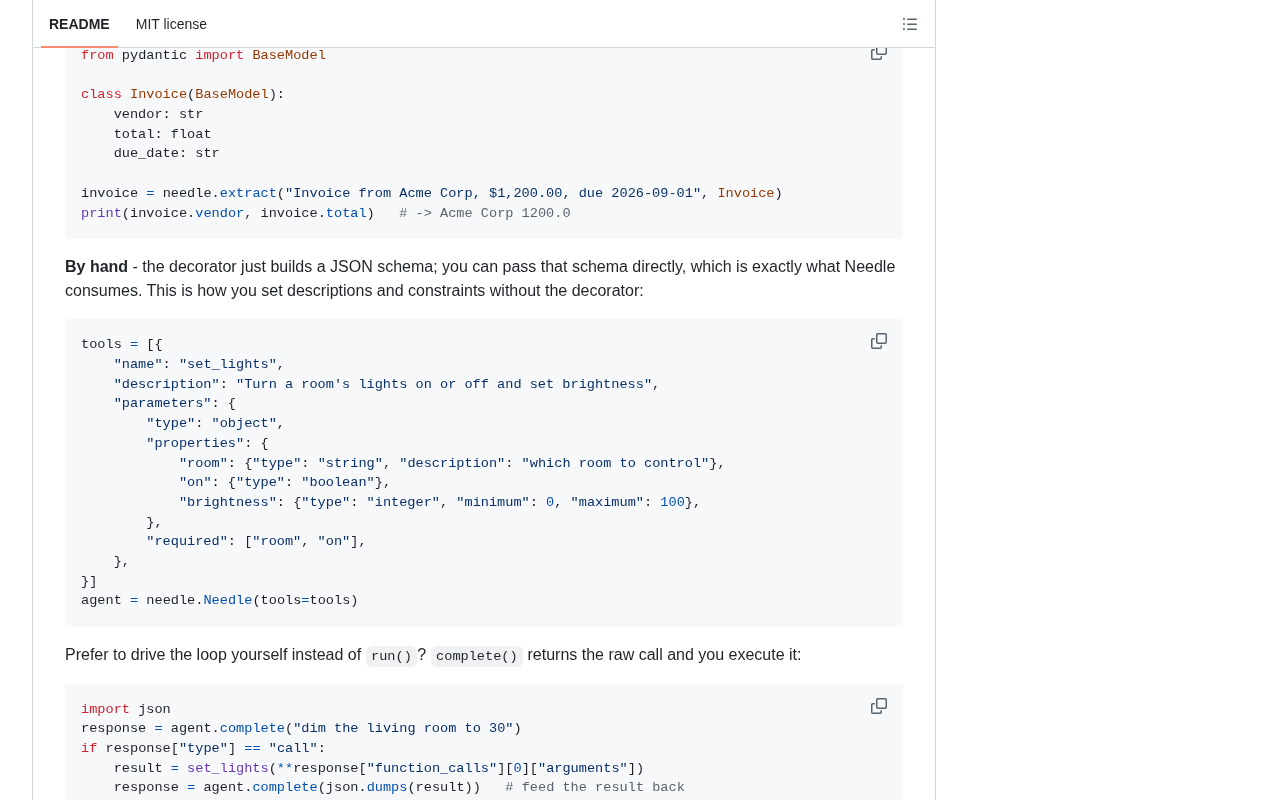Switch to the README tab
The image size is (1280, 800).
79,24
